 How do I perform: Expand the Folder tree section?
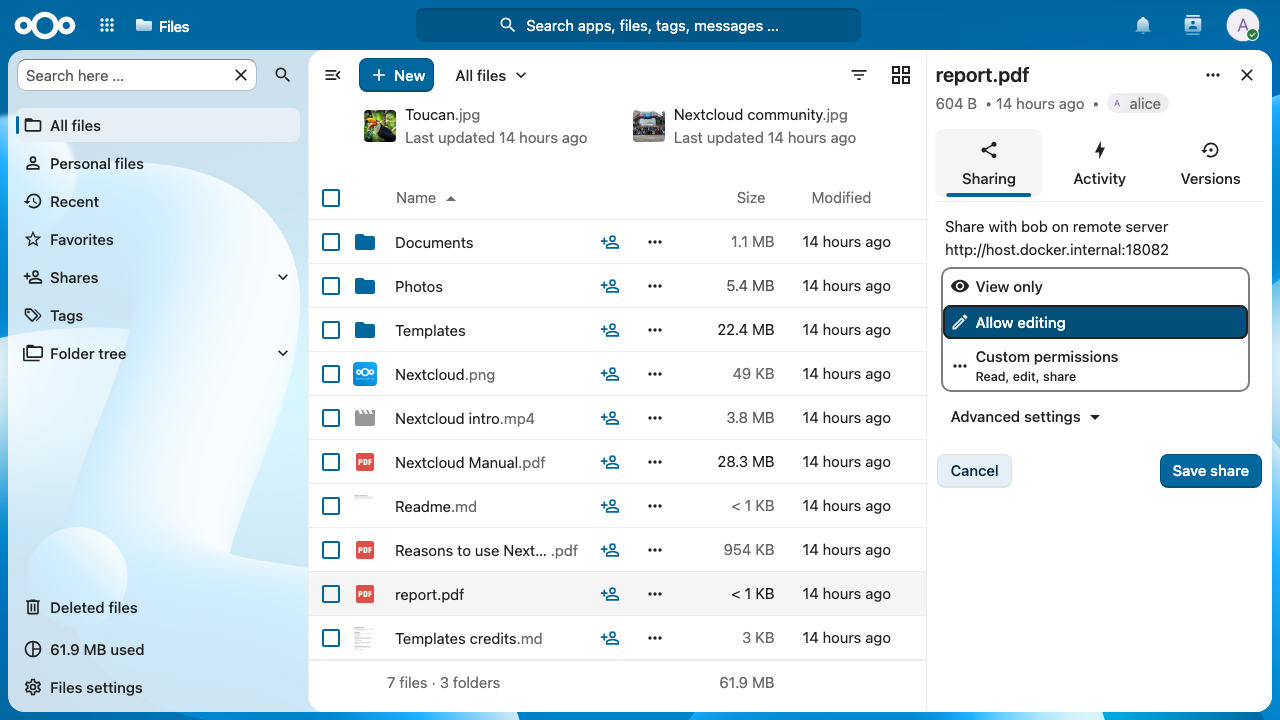click(x=283, y=354)
